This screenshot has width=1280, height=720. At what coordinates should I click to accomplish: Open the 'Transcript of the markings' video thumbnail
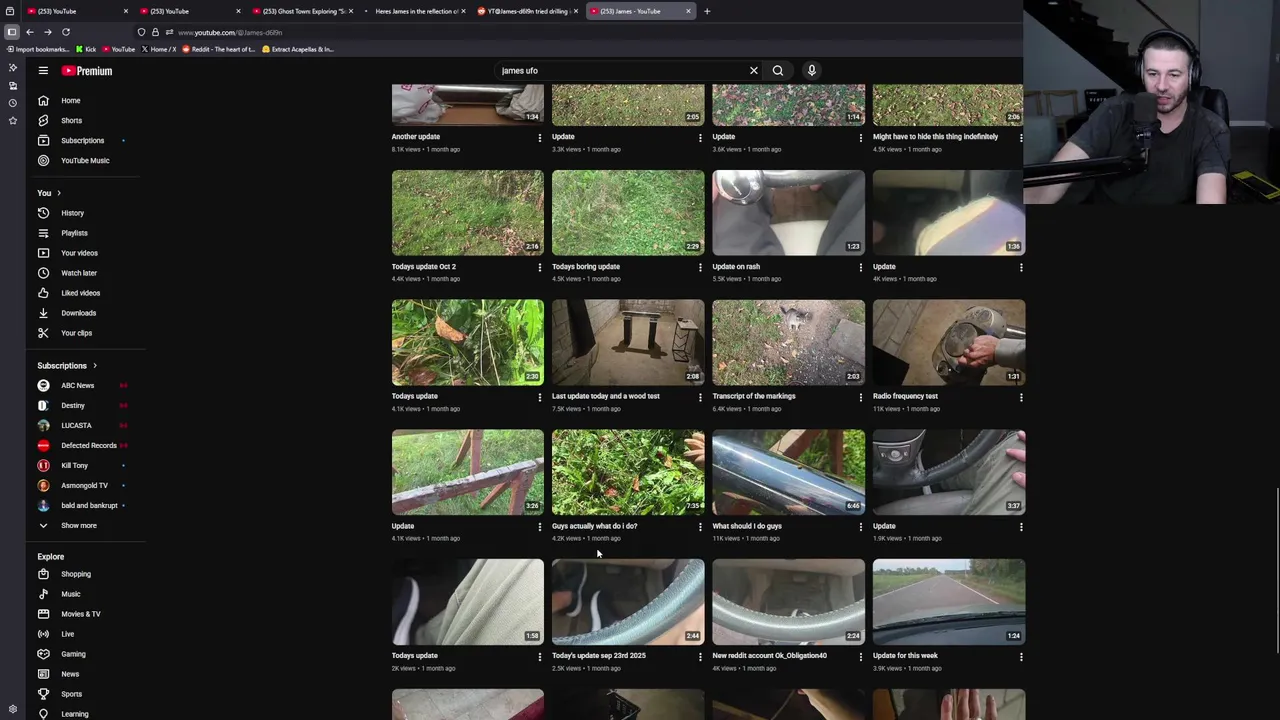click(x=788, y=342)
